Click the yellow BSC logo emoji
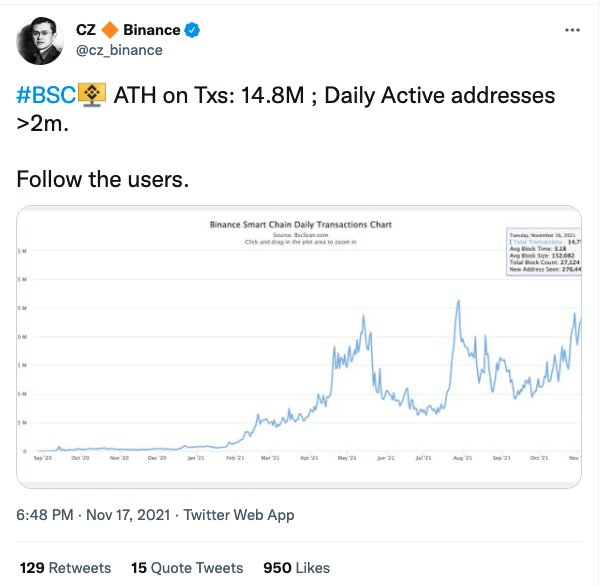 tap(93, 96)
